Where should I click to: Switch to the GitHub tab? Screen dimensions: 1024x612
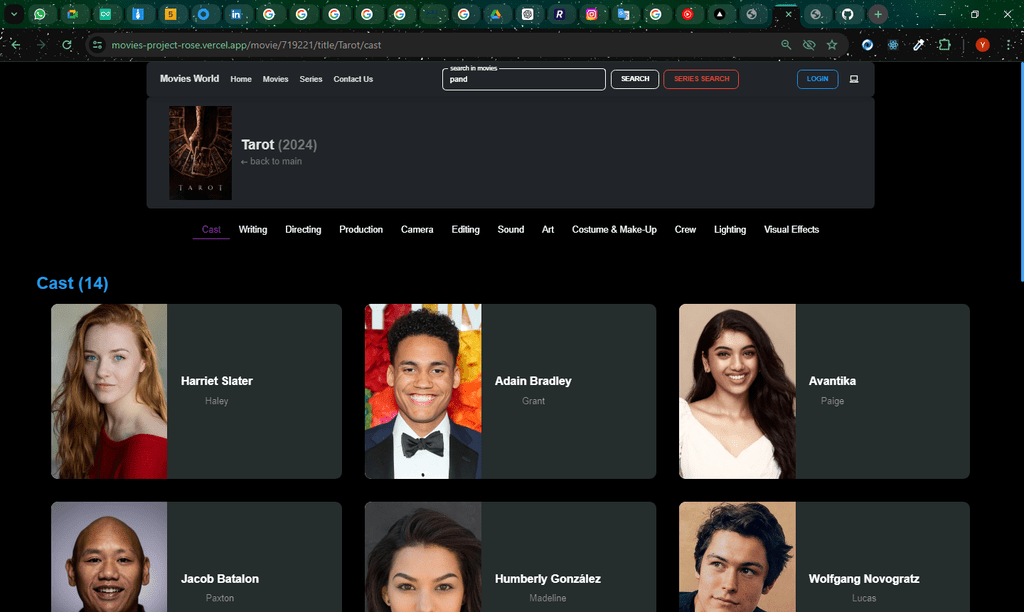[x=847, y=14]
